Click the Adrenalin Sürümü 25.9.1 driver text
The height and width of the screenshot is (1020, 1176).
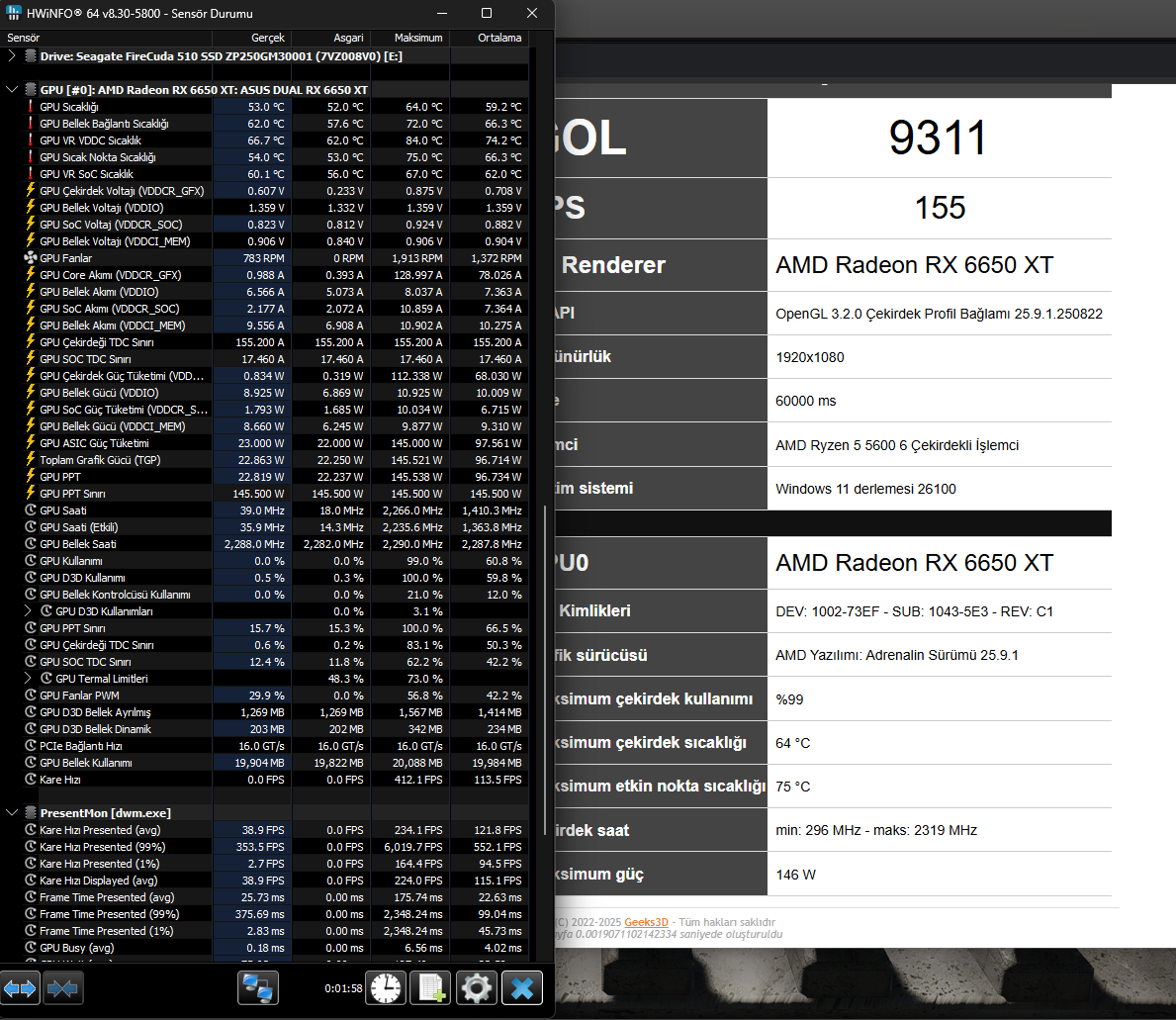pos(897,656)
